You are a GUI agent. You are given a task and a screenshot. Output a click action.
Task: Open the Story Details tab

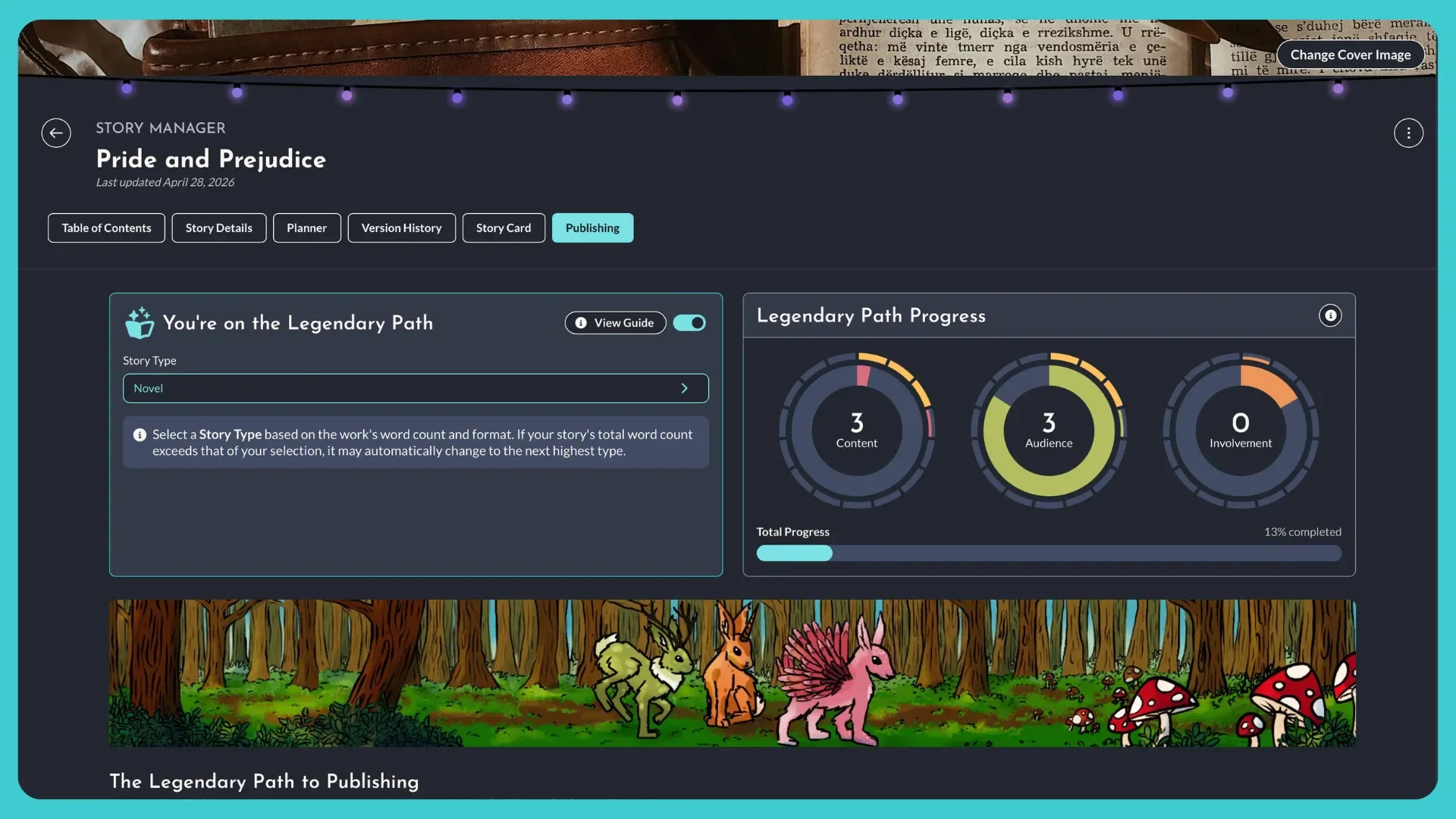[219, 228]
